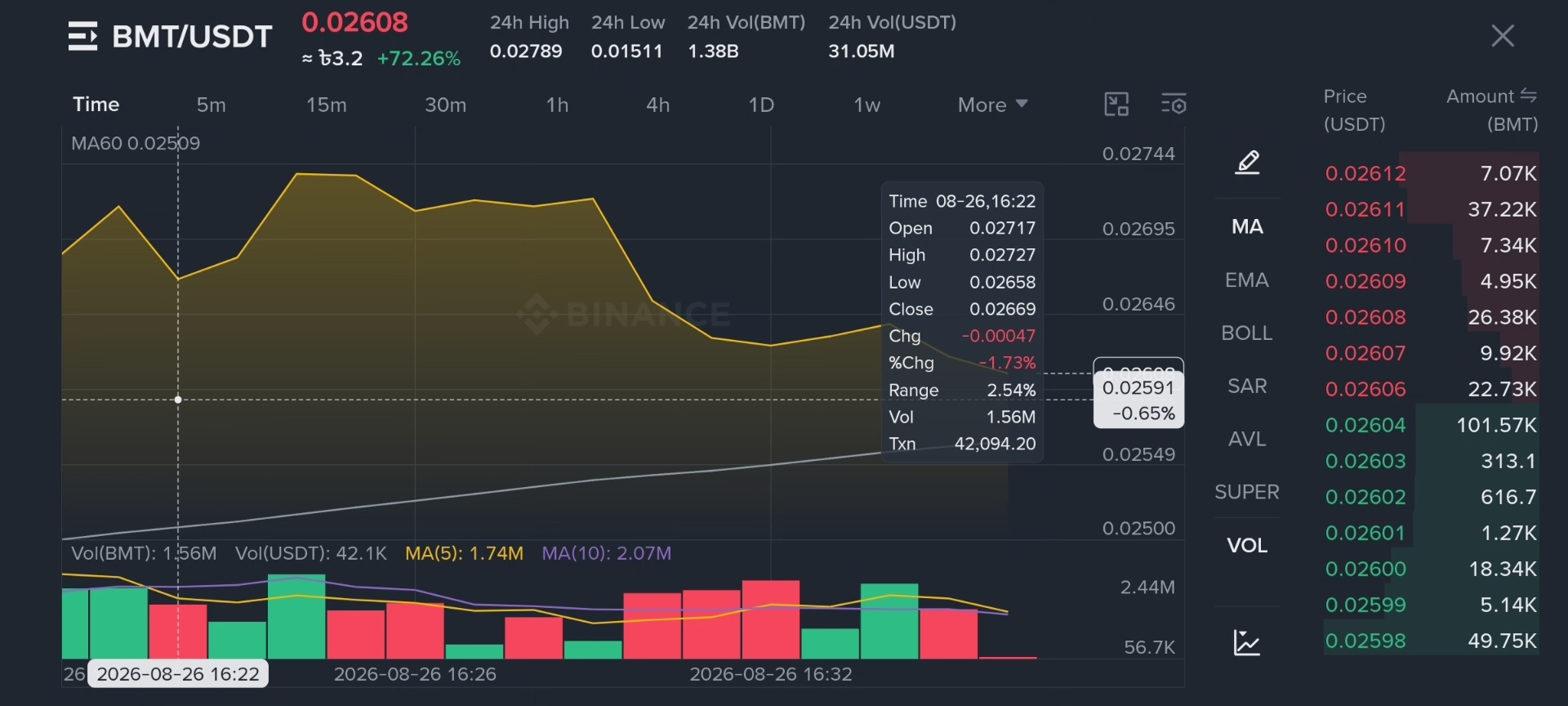Tap the bid price 0.02604
Viewport: 1568px width, 706px height.
(x=1365, y=425)
